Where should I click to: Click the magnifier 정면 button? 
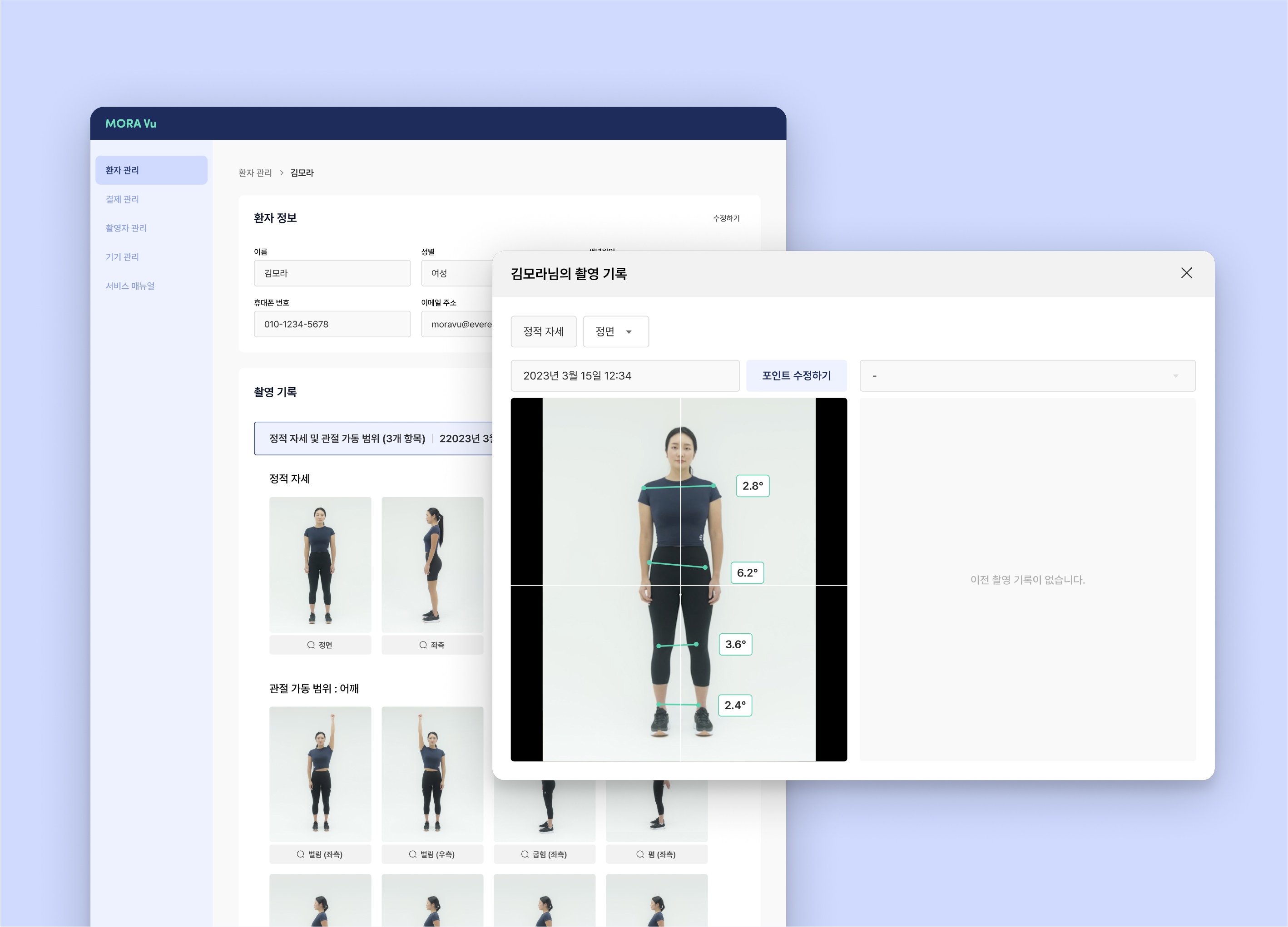pos(320,645)
